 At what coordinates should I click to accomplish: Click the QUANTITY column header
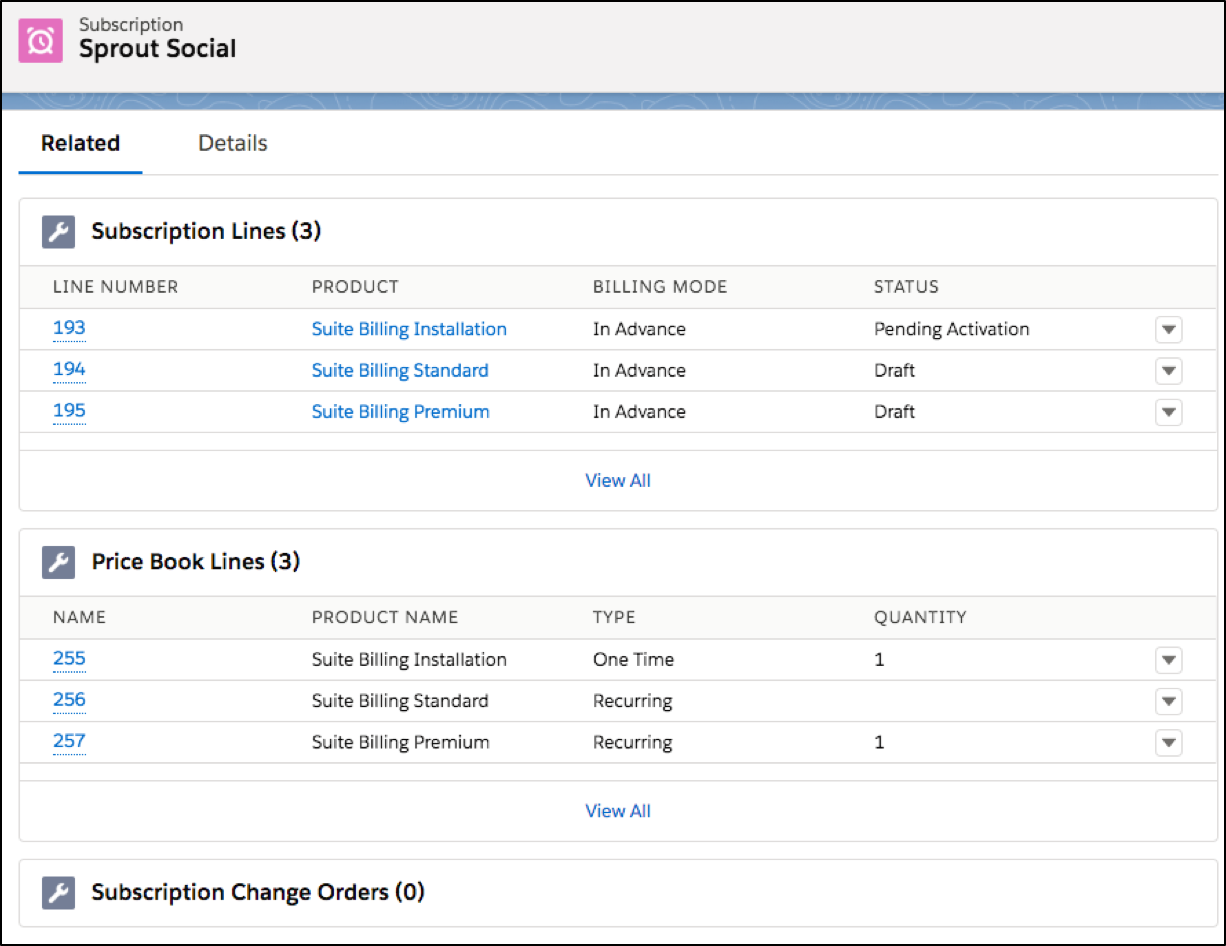click(x=920, y=617)
